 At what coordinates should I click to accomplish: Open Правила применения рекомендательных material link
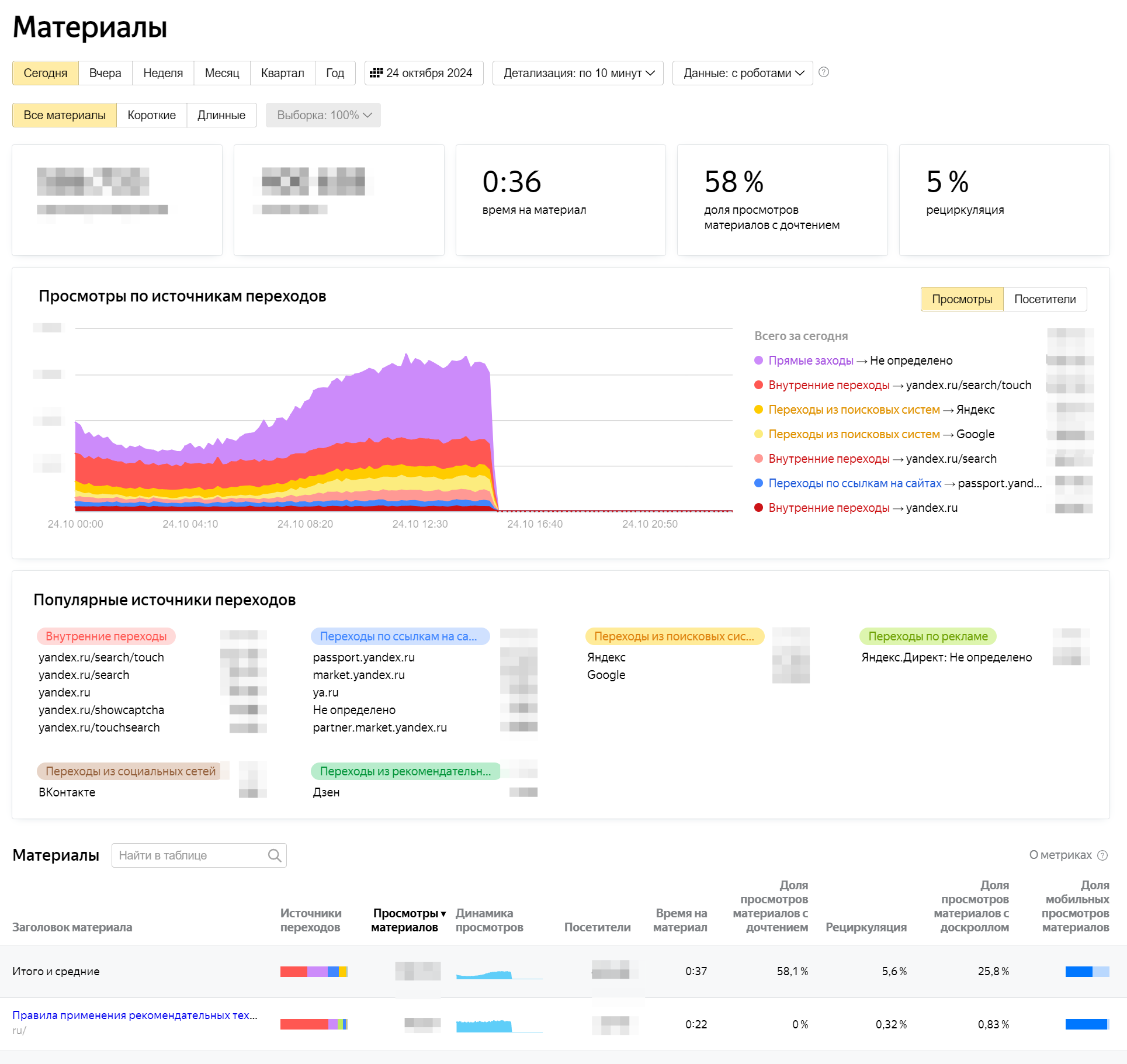134,1016
